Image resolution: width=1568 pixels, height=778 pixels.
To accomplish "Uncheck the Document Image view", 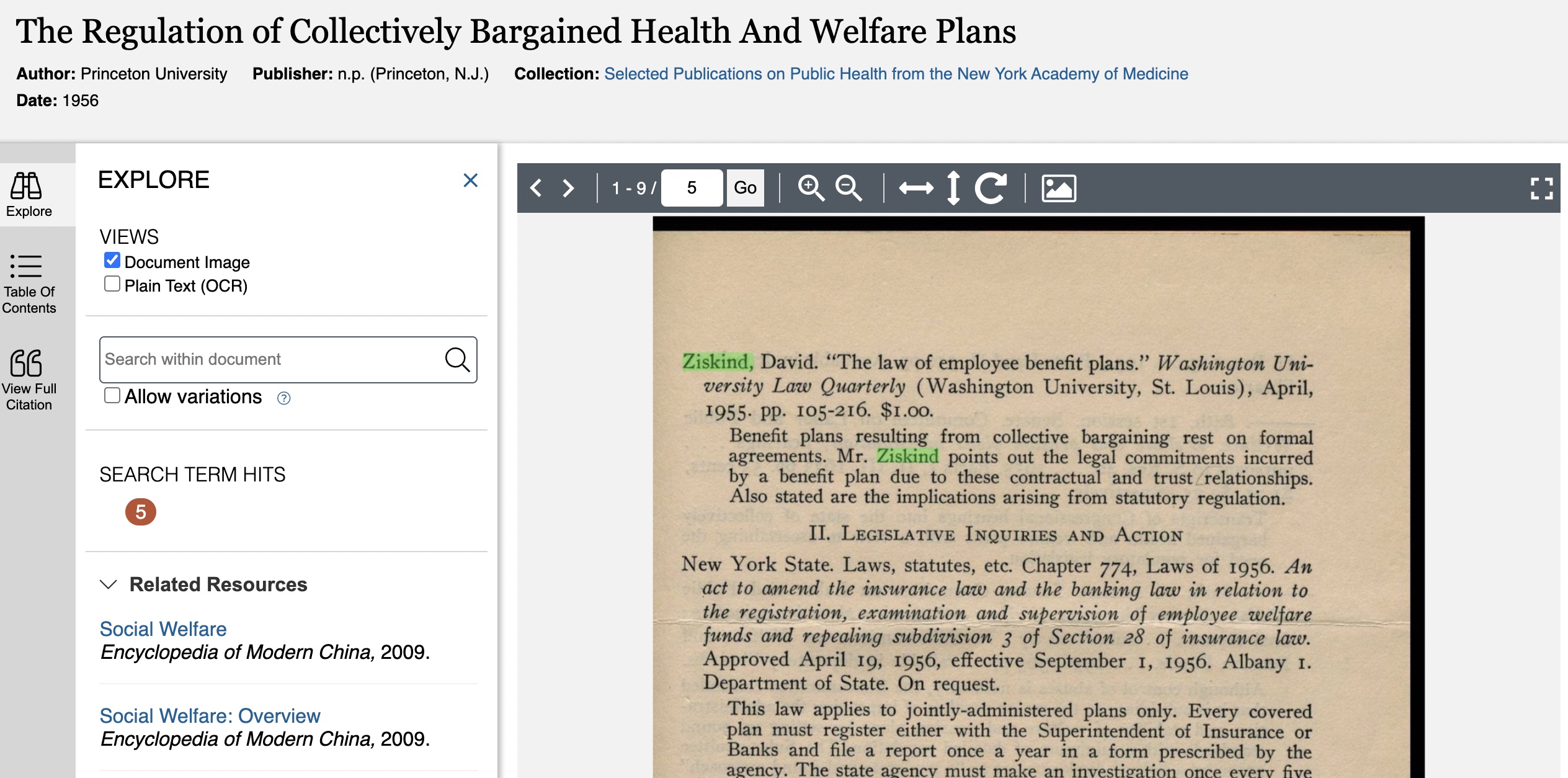I will pos(112,261).
